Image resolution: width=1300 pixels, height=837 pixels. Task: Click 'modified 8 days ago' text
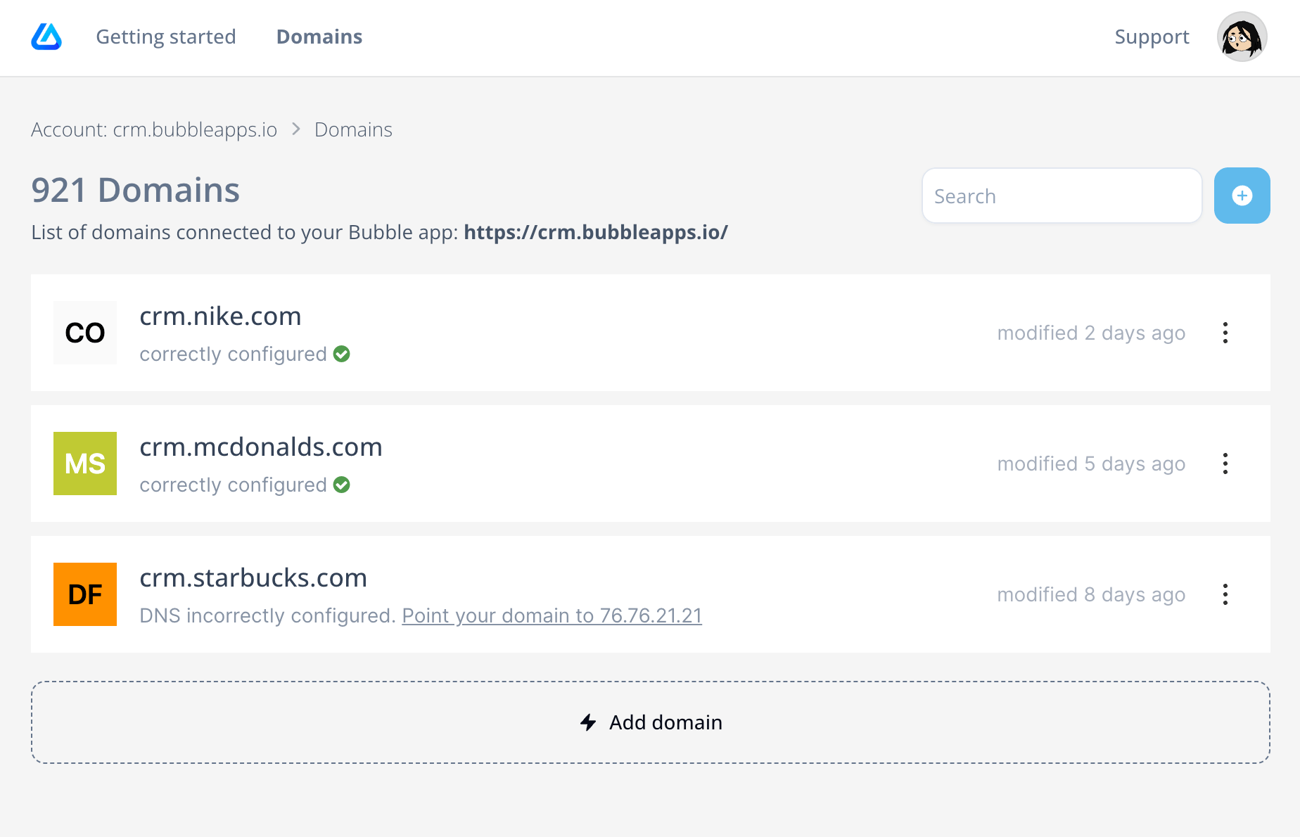pos(1091,595)
